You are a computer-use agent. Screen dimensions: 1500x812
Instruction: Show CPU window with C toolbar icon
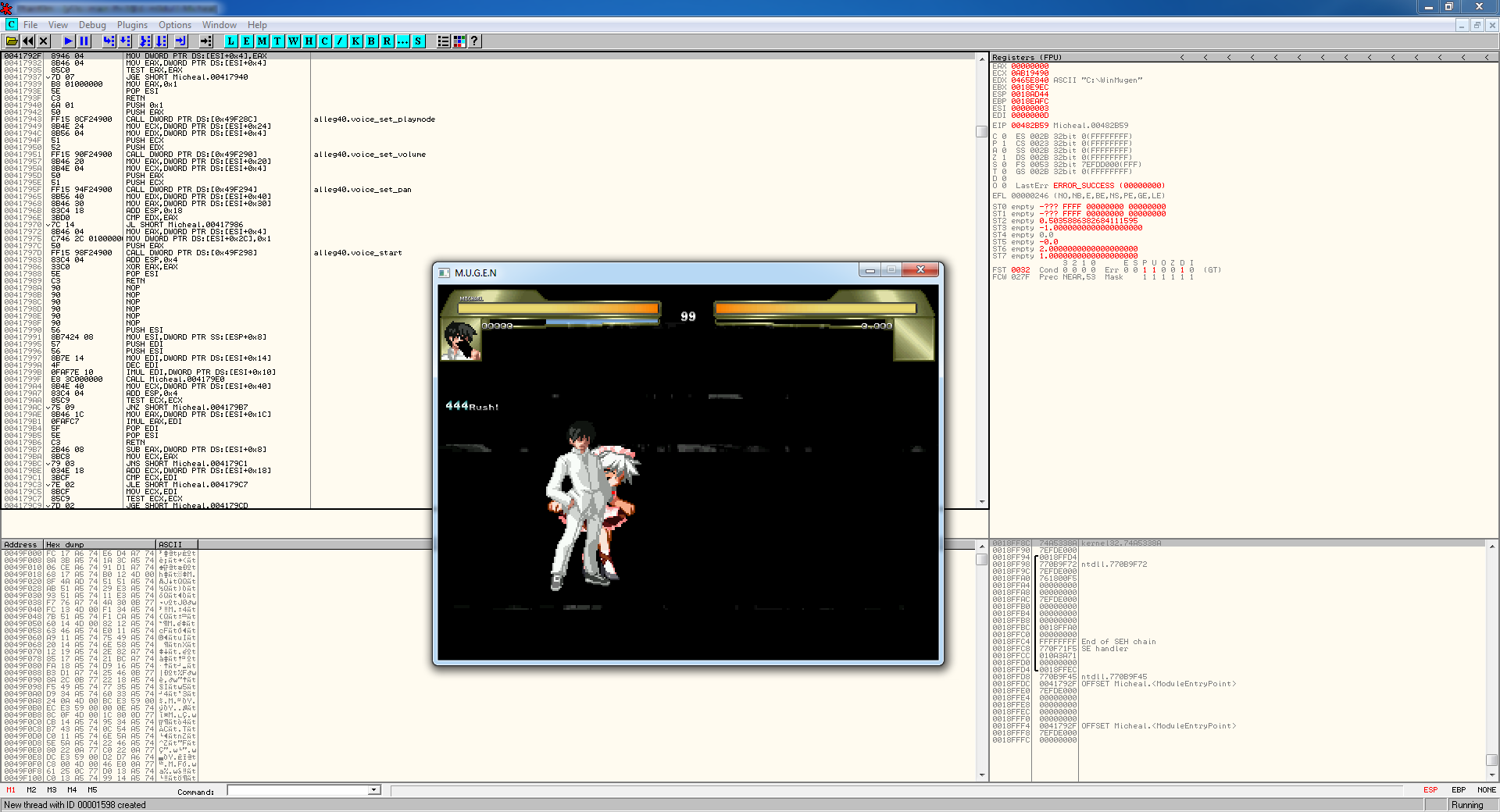click(x=325, y=41)
